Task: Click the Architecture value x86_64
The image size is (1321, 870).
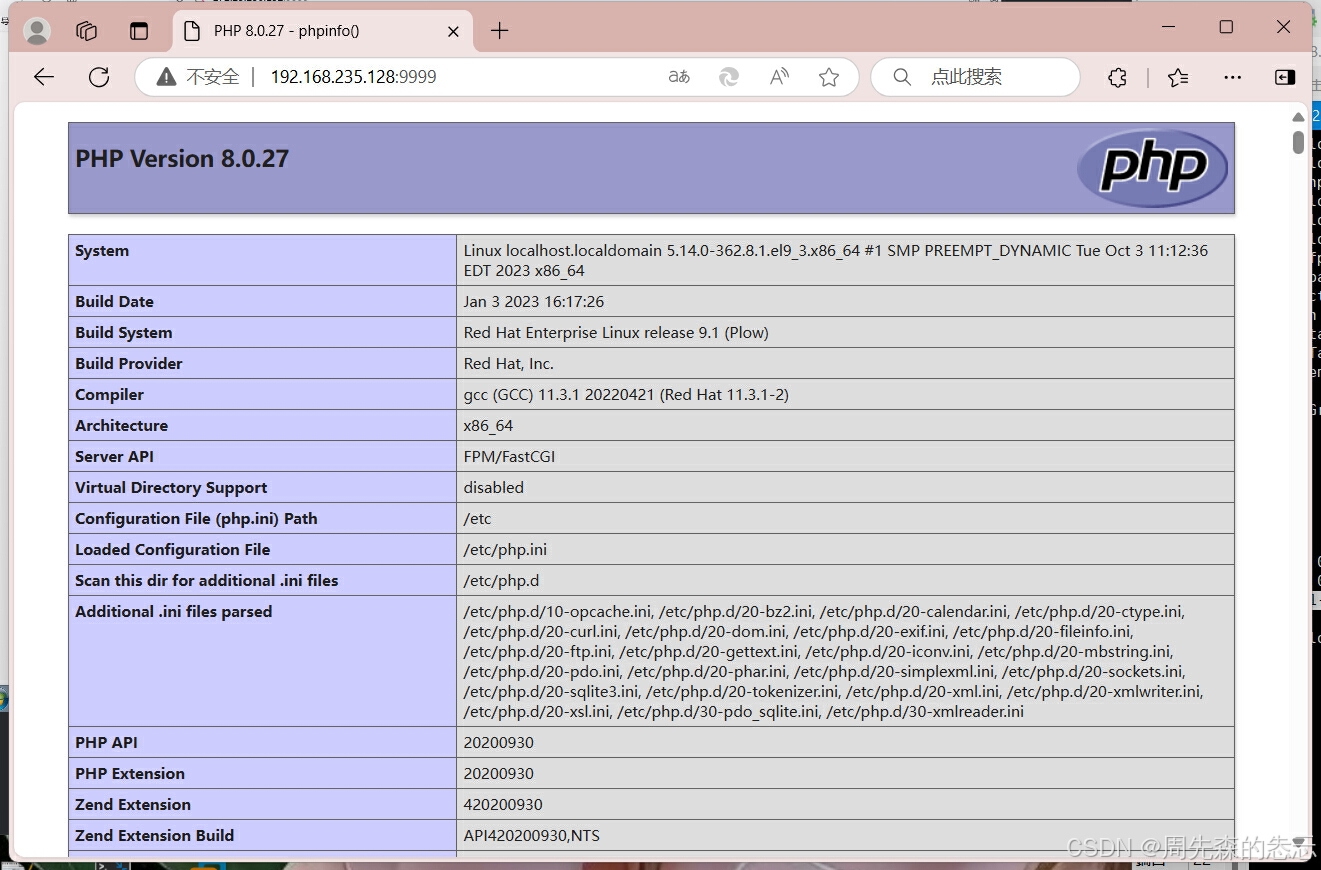Action: (x=488, y=426)
